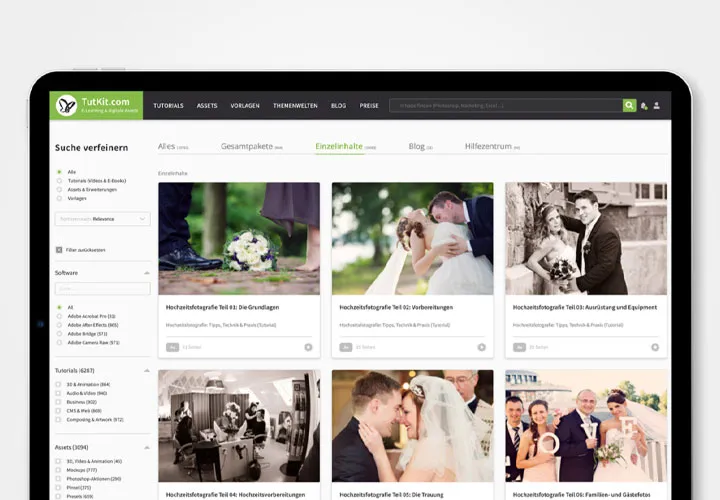Check the 3D & Animation tutorials box
Screen dimensions: 720x500
point(58,384)
